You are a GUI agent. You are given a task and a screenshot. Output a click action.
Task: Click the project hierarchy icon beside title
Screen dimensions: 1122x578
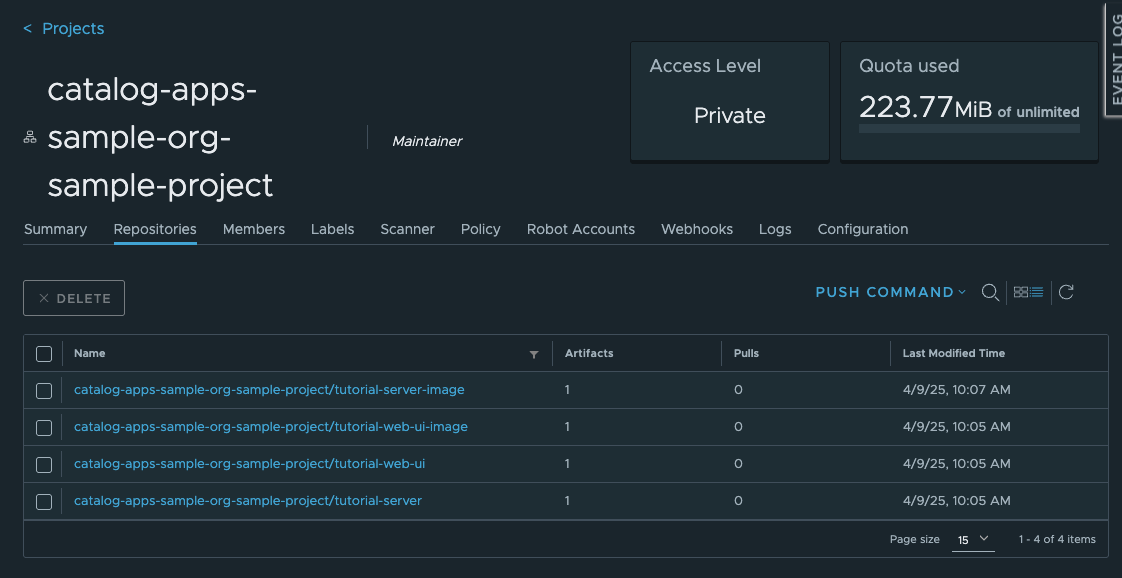pos(30,138)
